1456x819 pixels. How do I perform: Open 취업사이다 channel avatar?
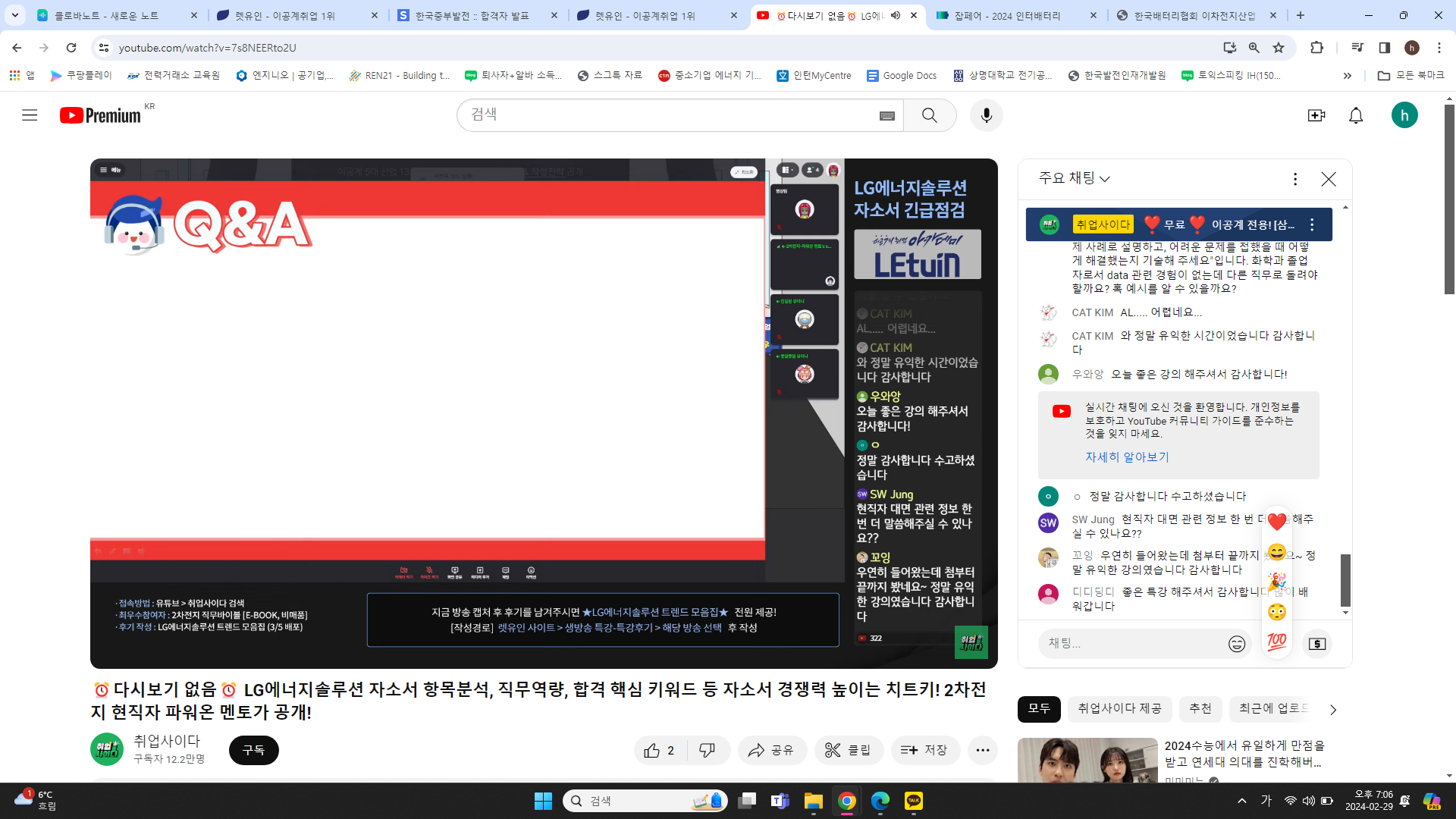[107, 749]
